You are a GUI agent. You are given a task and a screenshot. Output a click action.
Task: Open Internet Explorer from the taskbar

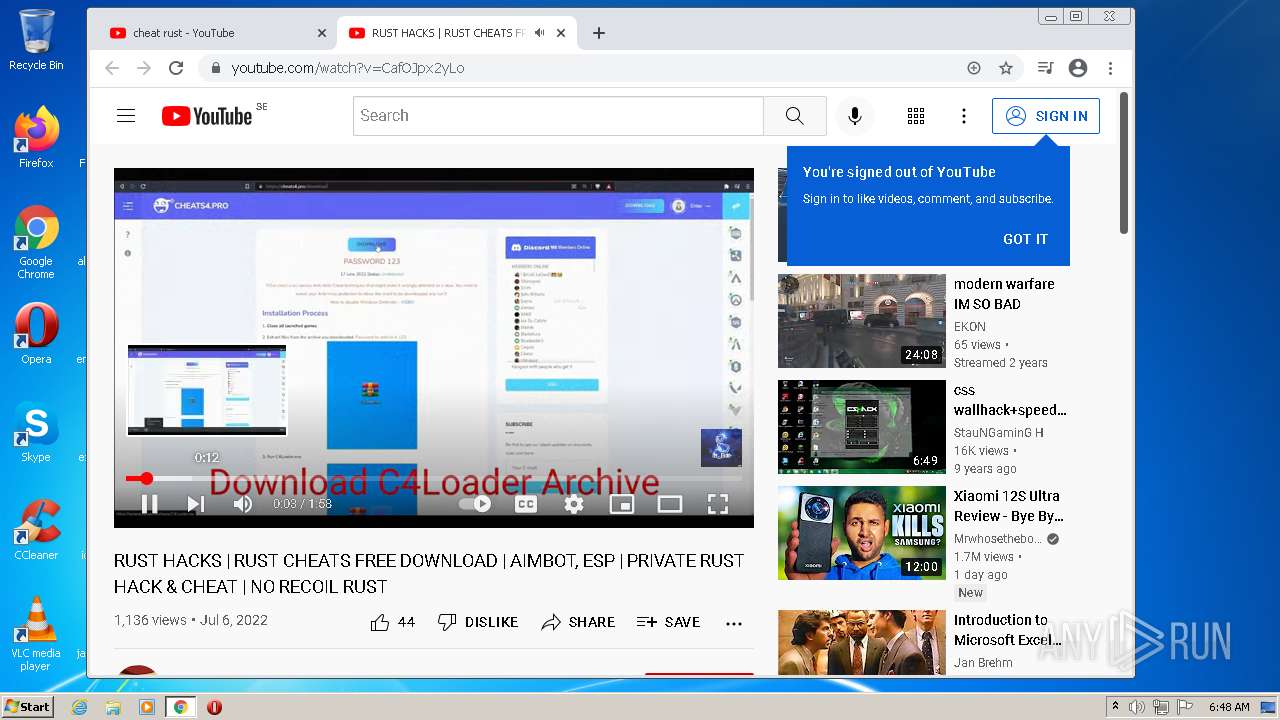(x=79, y=707)
